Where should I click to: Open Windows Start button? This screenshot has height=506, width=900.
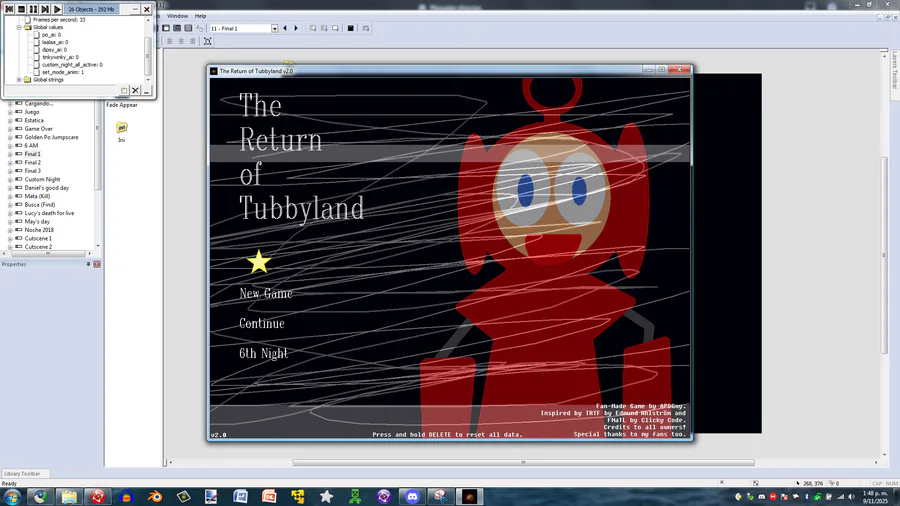point(11,497)
